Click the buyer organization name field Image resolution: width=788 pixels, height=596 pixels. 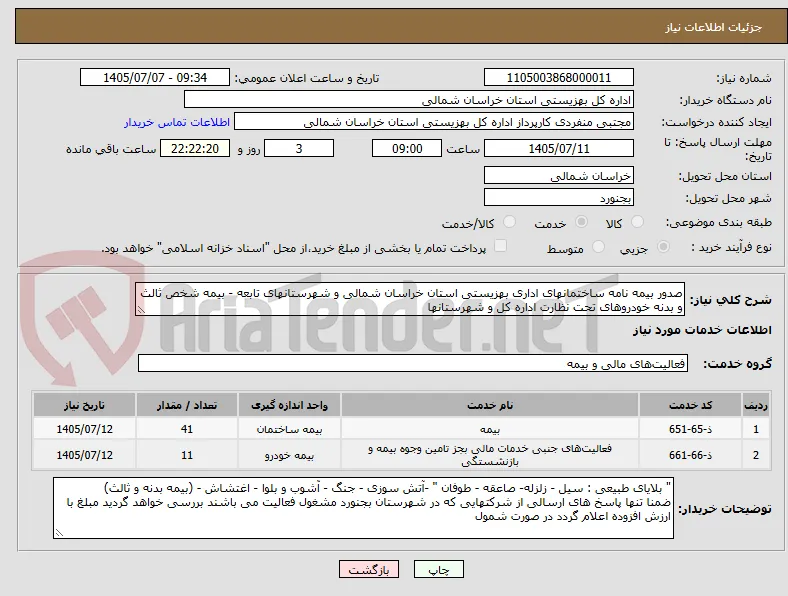409,100
